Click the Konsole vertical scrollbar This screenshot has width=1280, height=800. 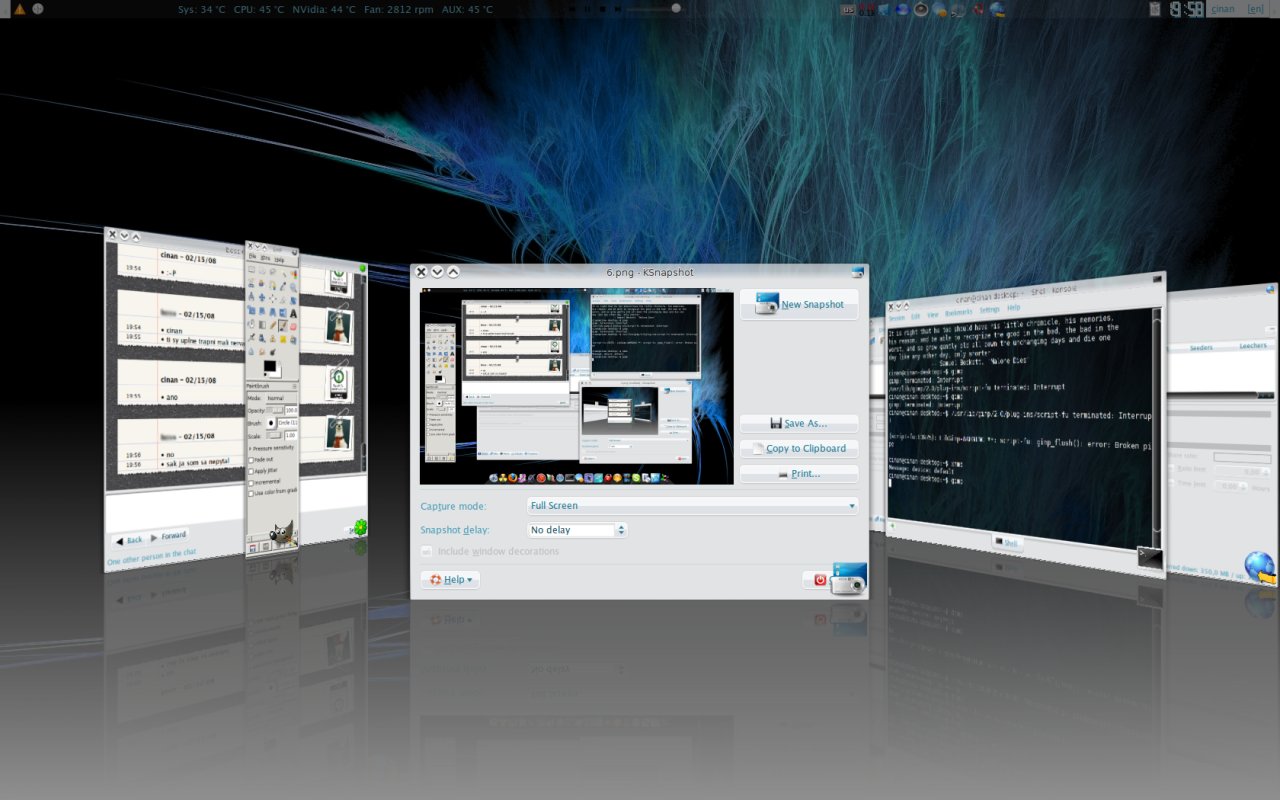coord(1157,420)
